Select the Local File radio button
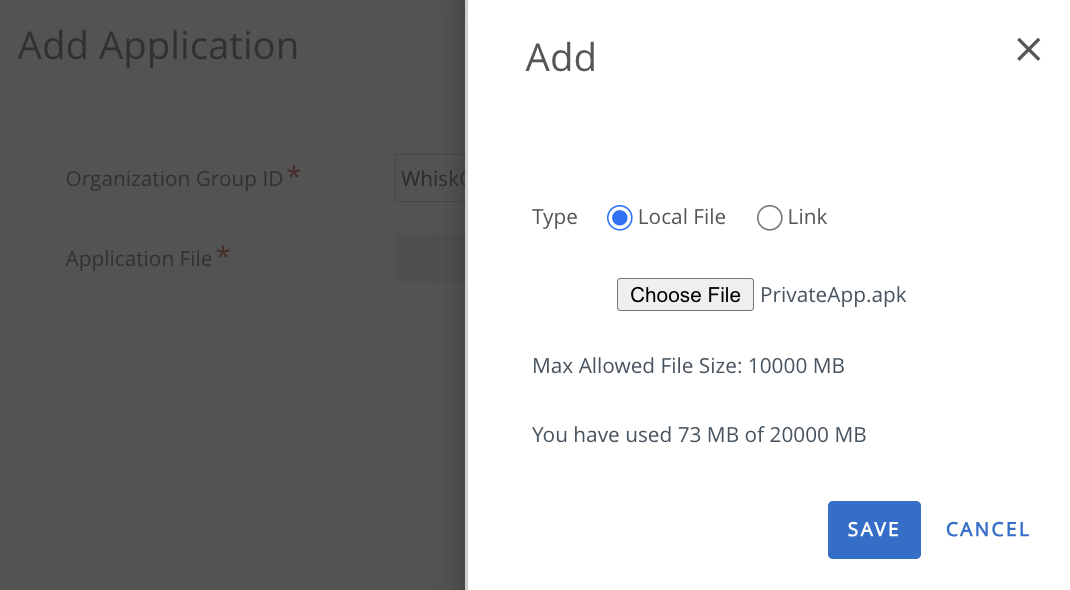 click(621, 217)
